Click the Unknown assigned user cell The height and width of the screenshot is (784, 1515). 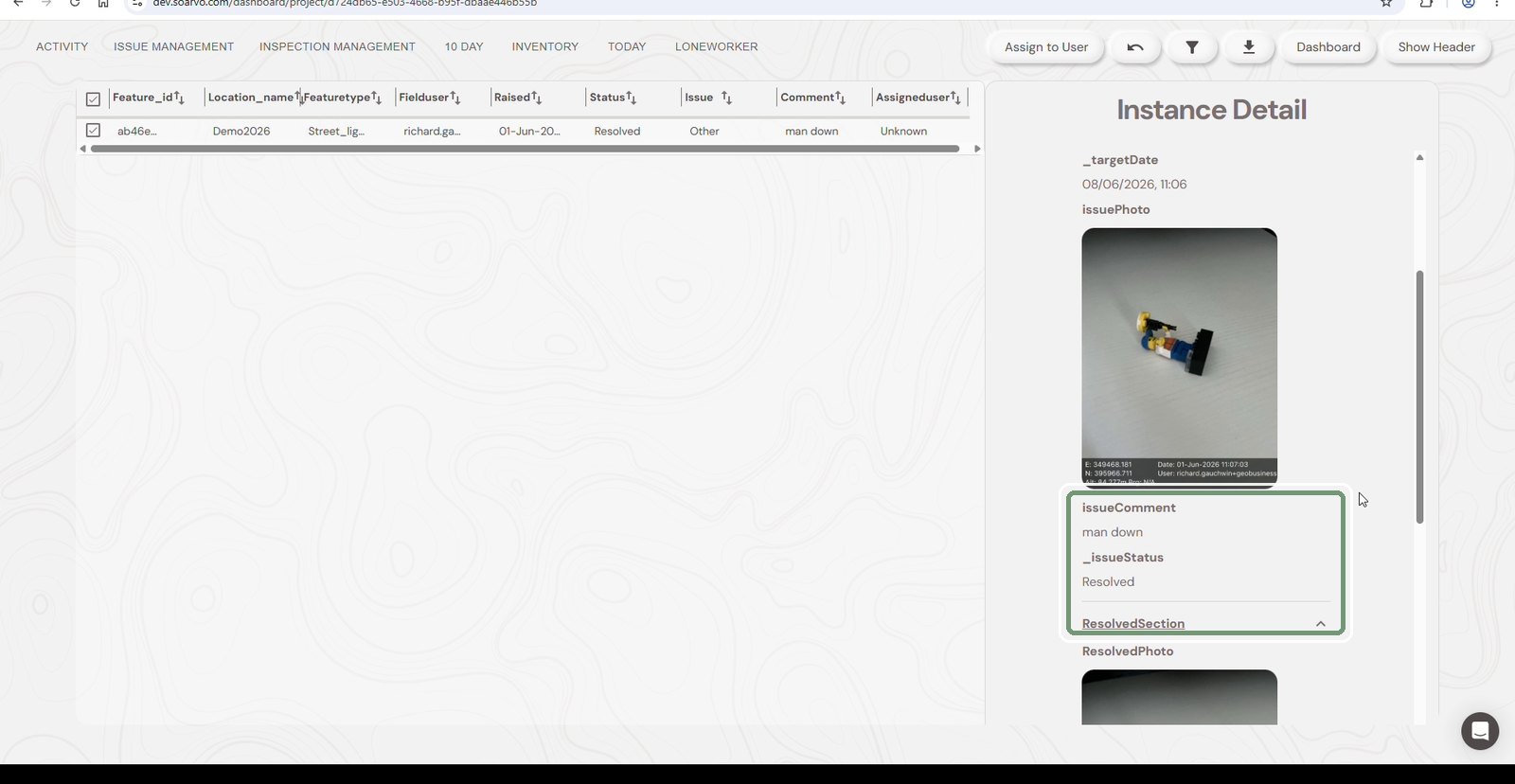pyautogui.click(x=904, y=132)
